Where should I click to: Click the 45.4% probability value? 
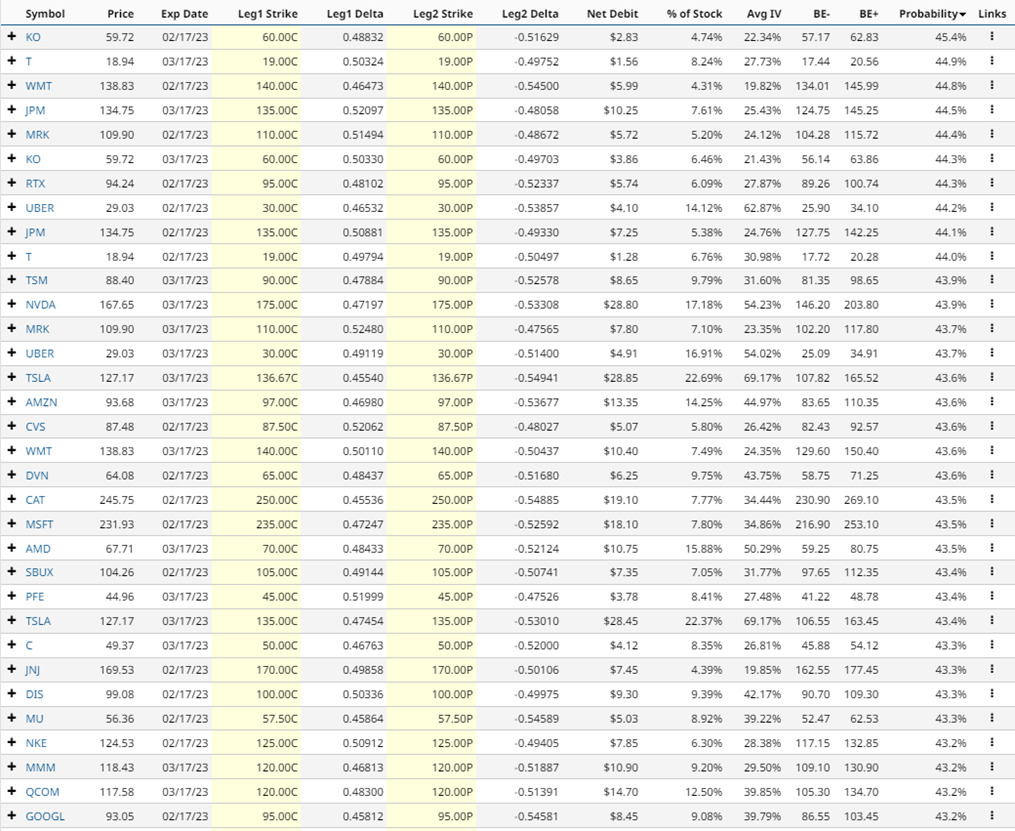pos(950,37)
